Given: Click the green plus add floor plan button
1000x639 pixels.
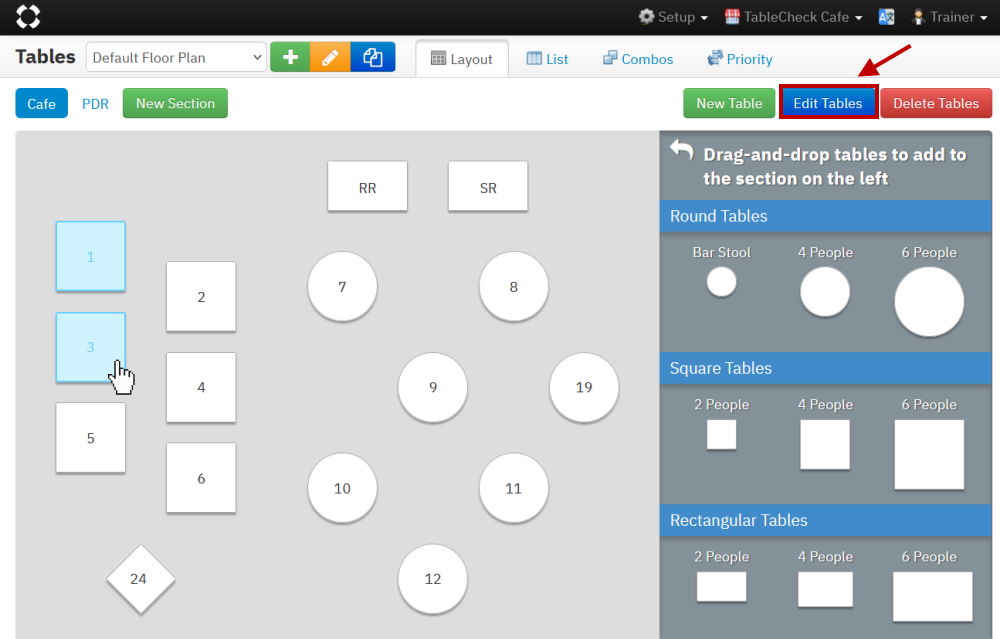Looking at the screenshot, I should point(290,57).
